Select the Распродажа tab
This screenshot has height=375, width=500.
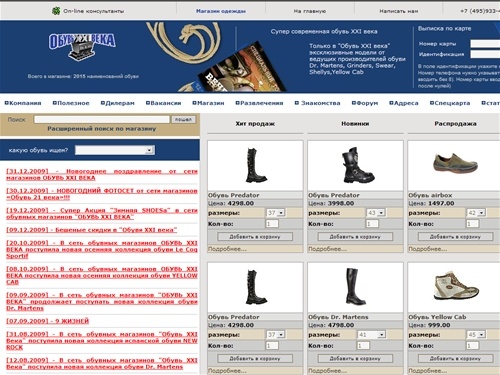(455, 124)
